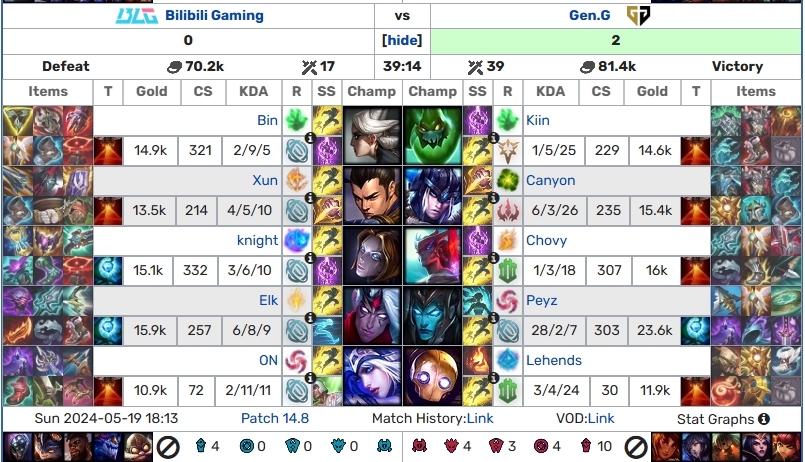
Task: Click Lehends' golden masked champion portrait
Action: click(x=432, y=376)
